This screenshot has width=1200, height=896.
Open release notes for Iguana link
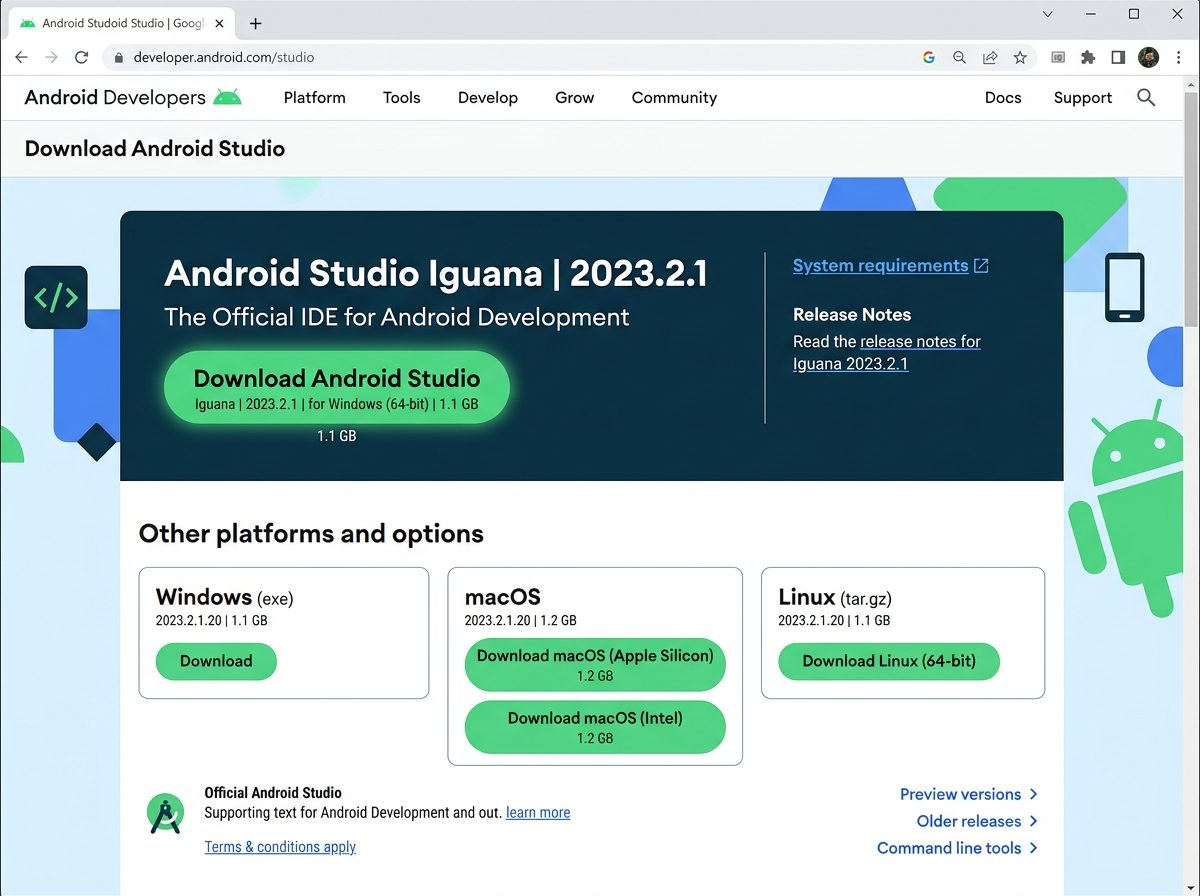click(x=887, y=353)
